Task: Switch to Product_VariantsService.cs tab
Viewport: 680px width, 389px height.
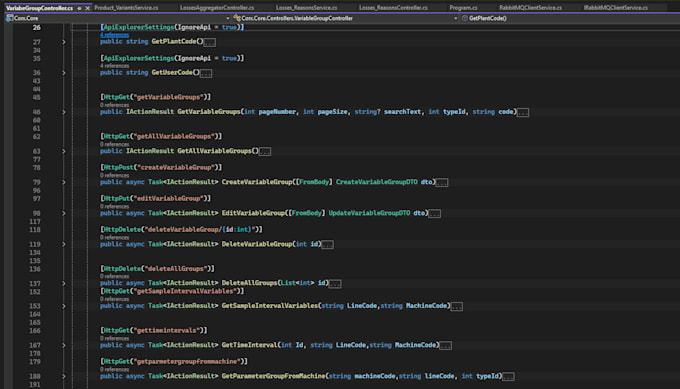Action: pos(126,8)
